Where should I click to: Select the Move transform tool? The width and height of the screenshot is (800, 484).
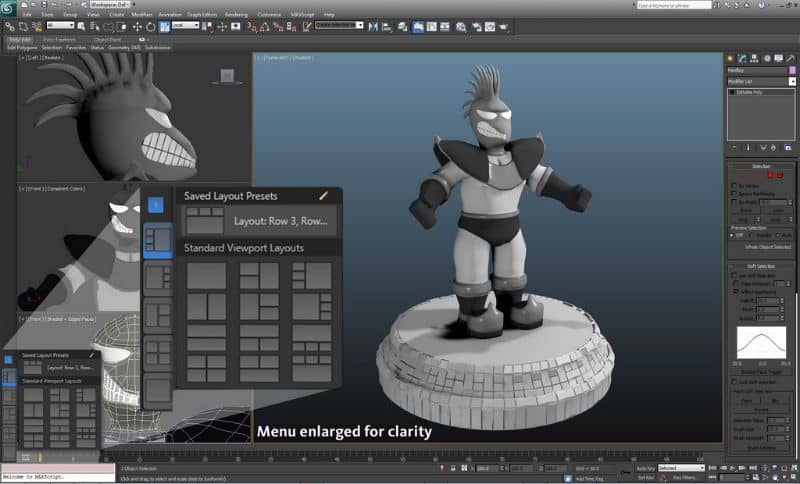138,26
